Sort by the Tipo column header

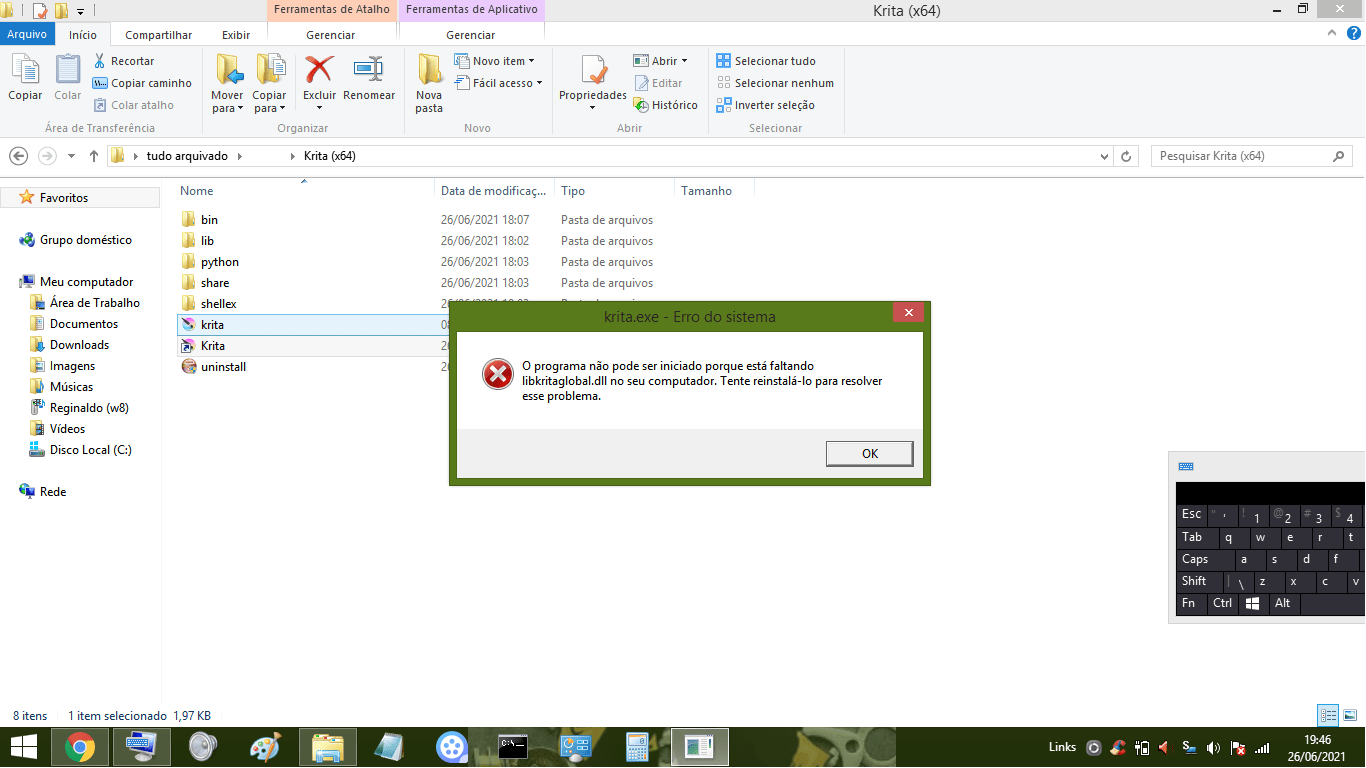pos(615,191)
